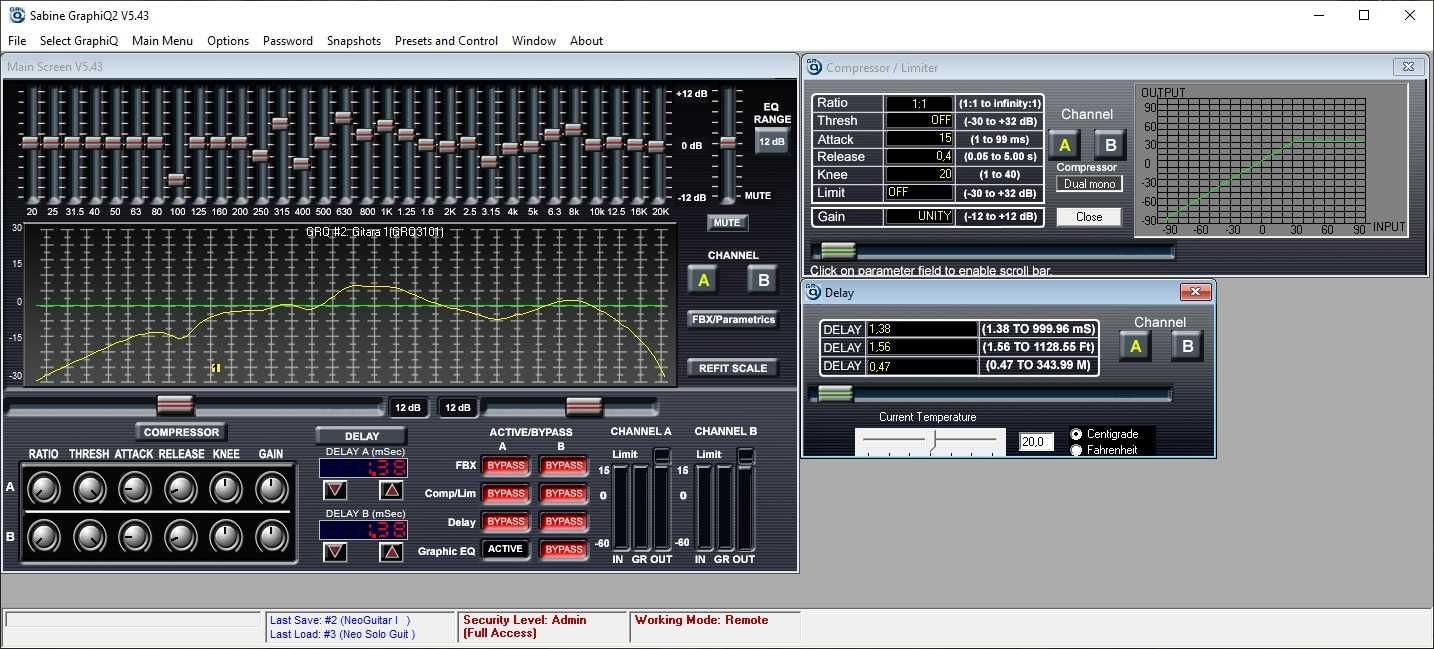Click the Ratio field in Compressor / Limiter
The height and width of the screenshot is (649, 1434).
click(x=918, y=103)
